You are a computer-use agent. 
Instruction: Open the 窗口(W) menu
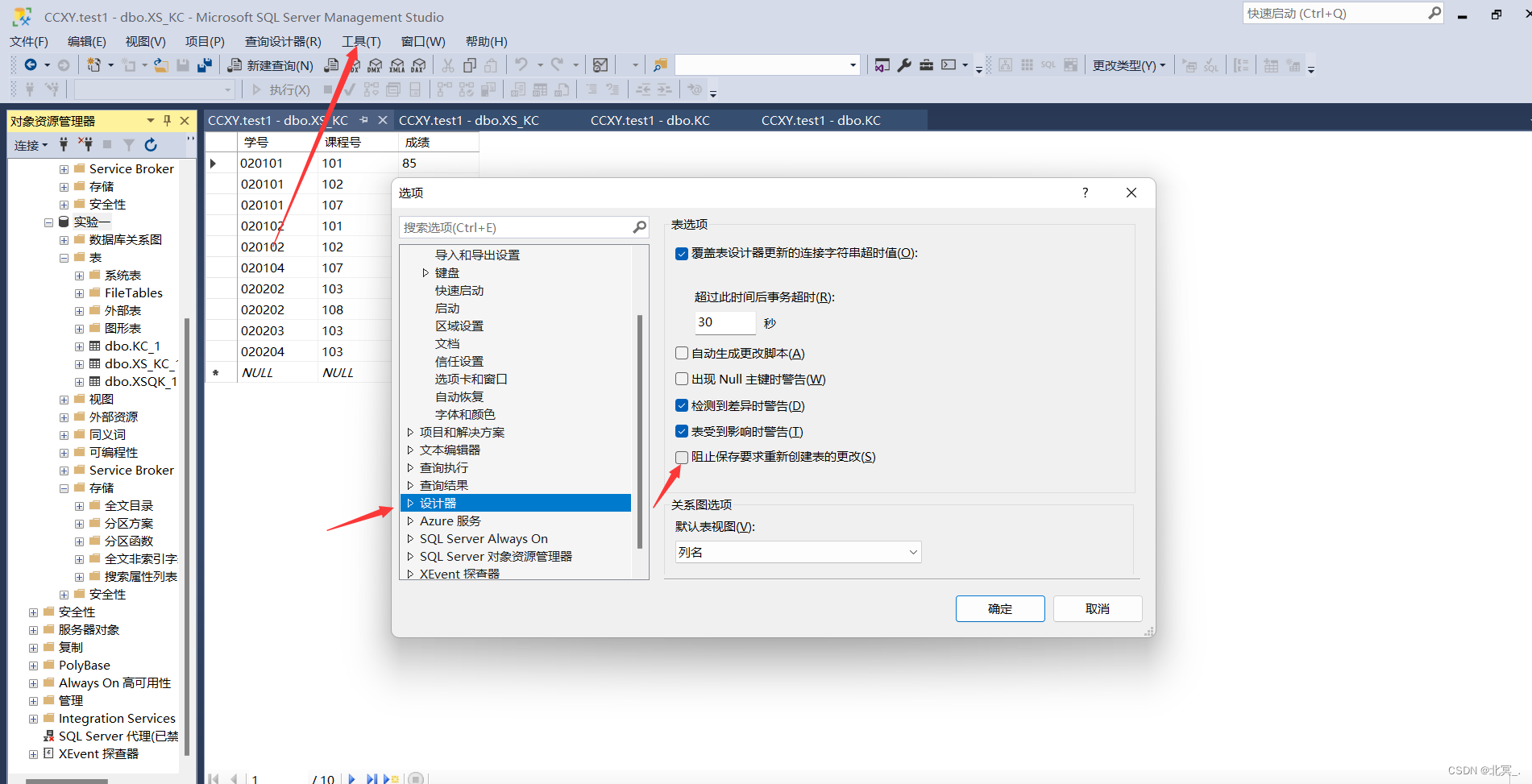423,41
